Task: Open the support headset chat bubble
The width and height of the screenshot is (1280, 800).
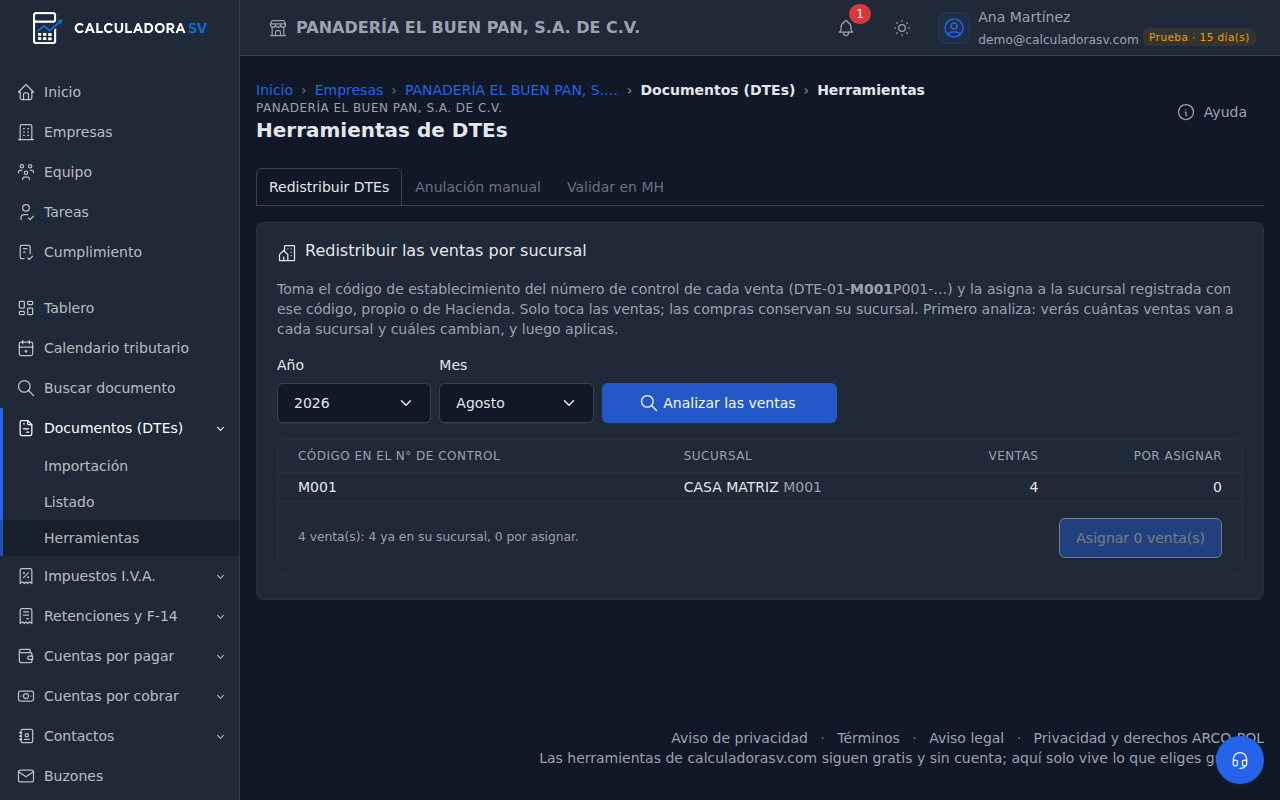Action: [x=1240, y=760]
